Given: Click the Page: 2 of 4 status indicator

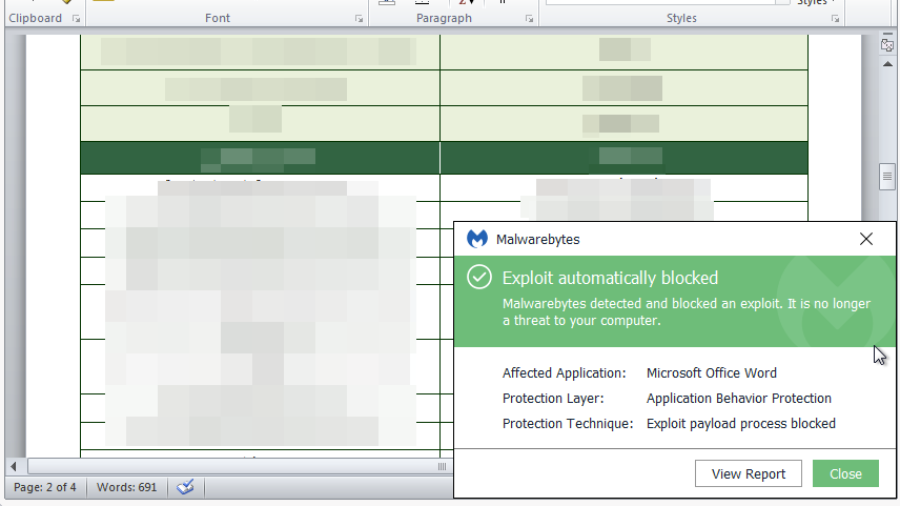Looking at the screenshot, I should pos(46,487).
